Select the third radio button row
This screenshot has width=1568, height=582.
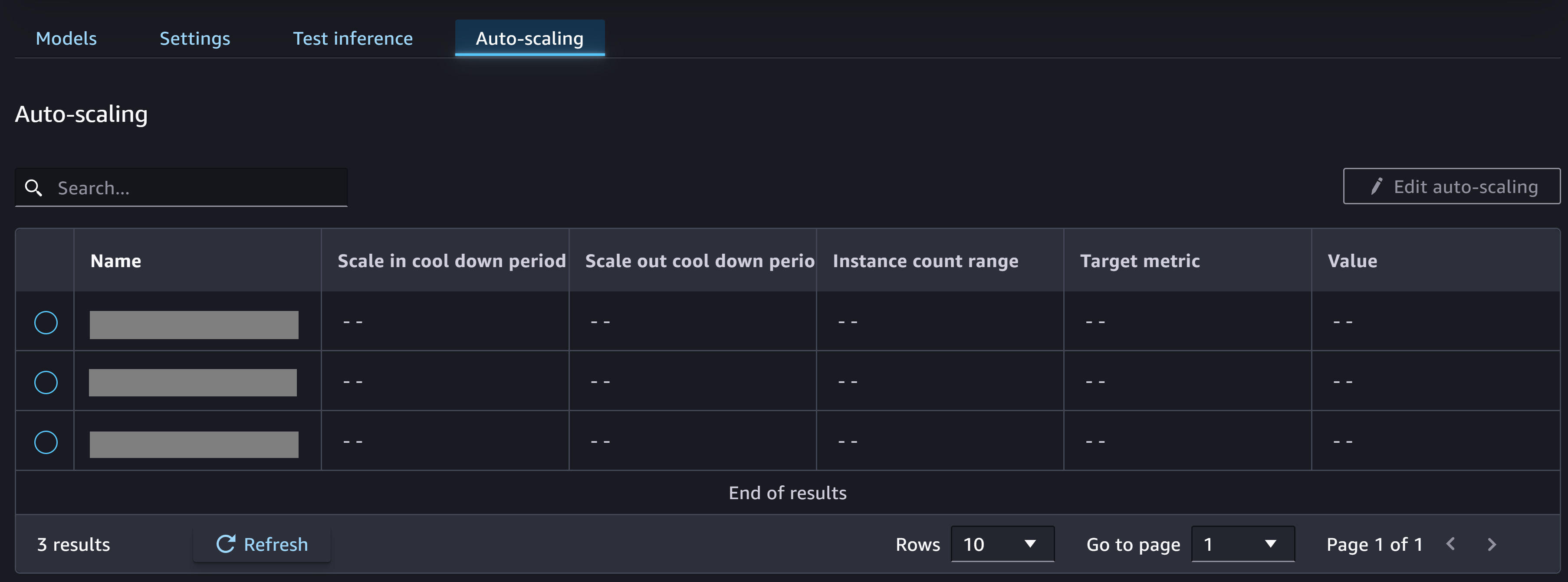46,441
